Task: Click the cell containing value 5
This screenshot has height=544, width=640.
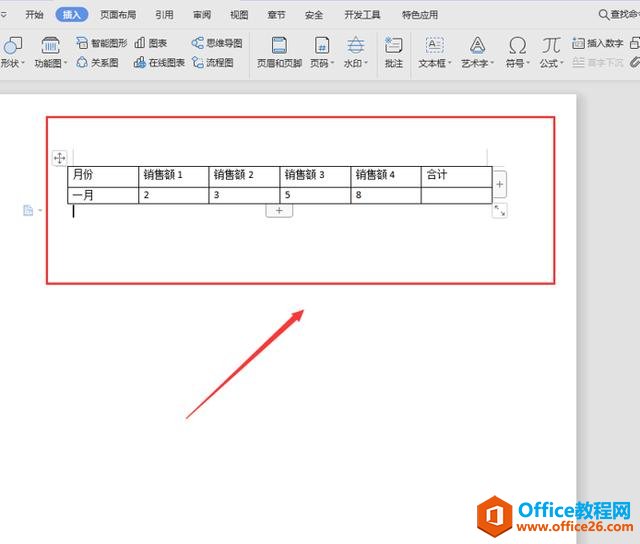Action: 315,195
